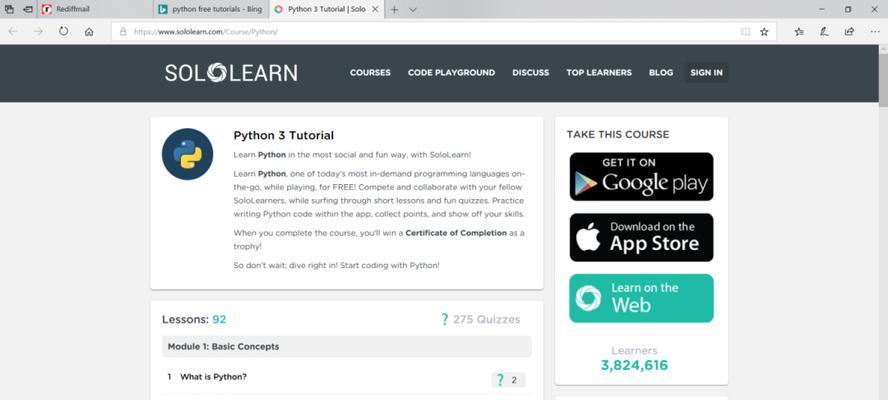This screenshot has width=888, height=400.
Task: Click the Python 3 Tutorial heading
Action: pyautogui.click(x=284, y=135)
